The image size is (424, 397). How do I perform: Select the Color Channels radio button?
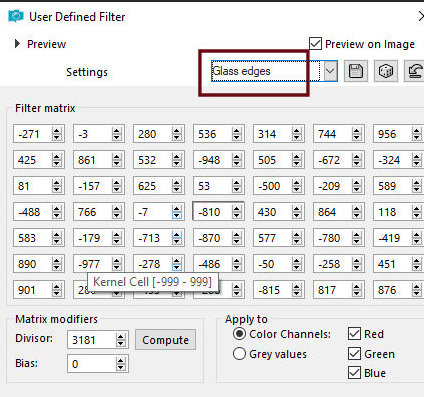(239, 334)
